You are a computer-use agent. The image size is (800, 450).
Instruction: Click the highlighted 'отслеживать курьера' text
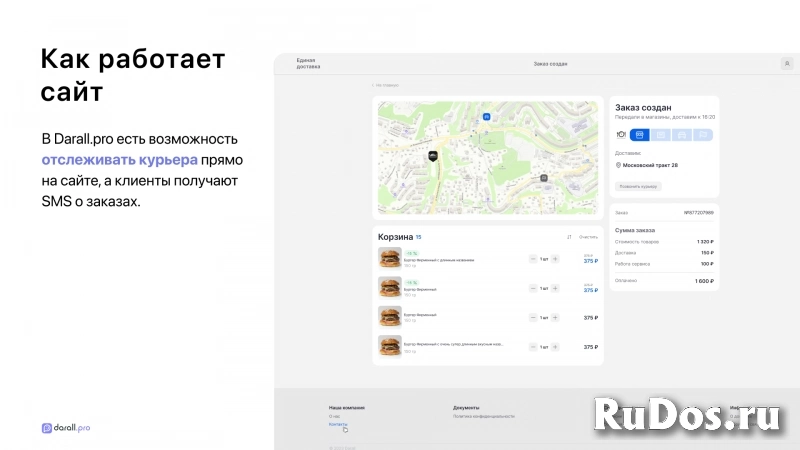119,160
